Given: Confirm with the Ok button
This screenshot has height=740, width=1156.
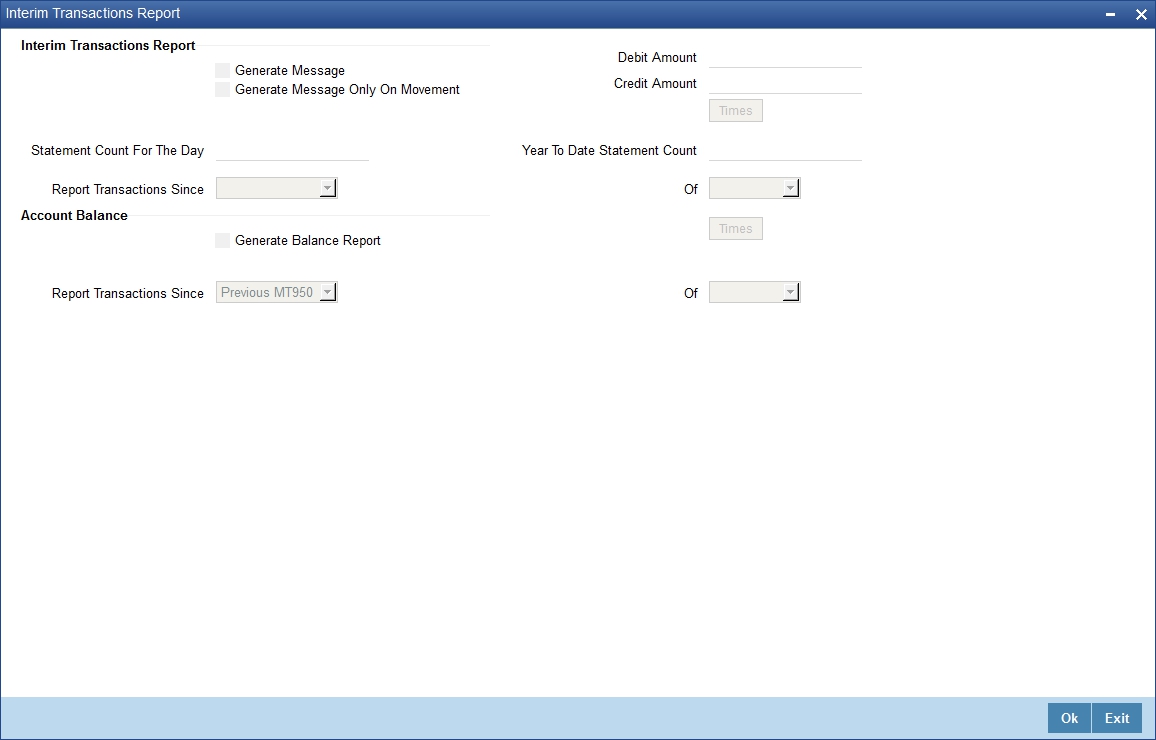Looking at the screenshot, I should pyautogui.click(x=1069, y=718).
